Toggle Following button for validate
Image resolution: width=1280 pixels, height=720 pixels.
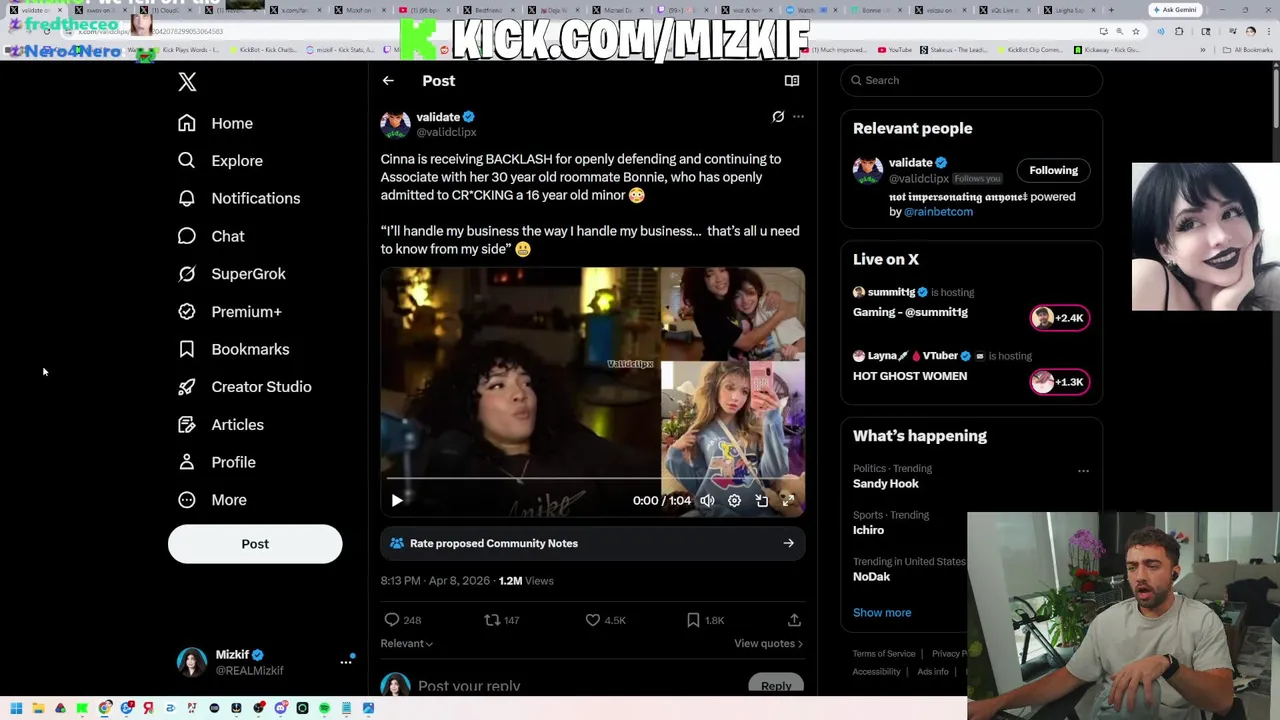pos(1054,171)
